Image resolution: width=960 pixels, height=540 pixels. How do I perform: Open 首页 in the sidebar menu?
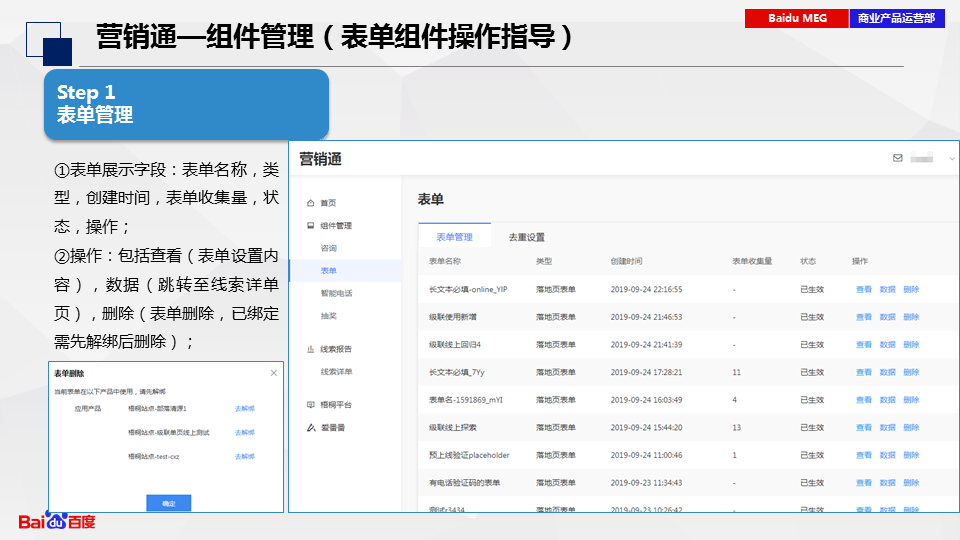pos(328,203)
